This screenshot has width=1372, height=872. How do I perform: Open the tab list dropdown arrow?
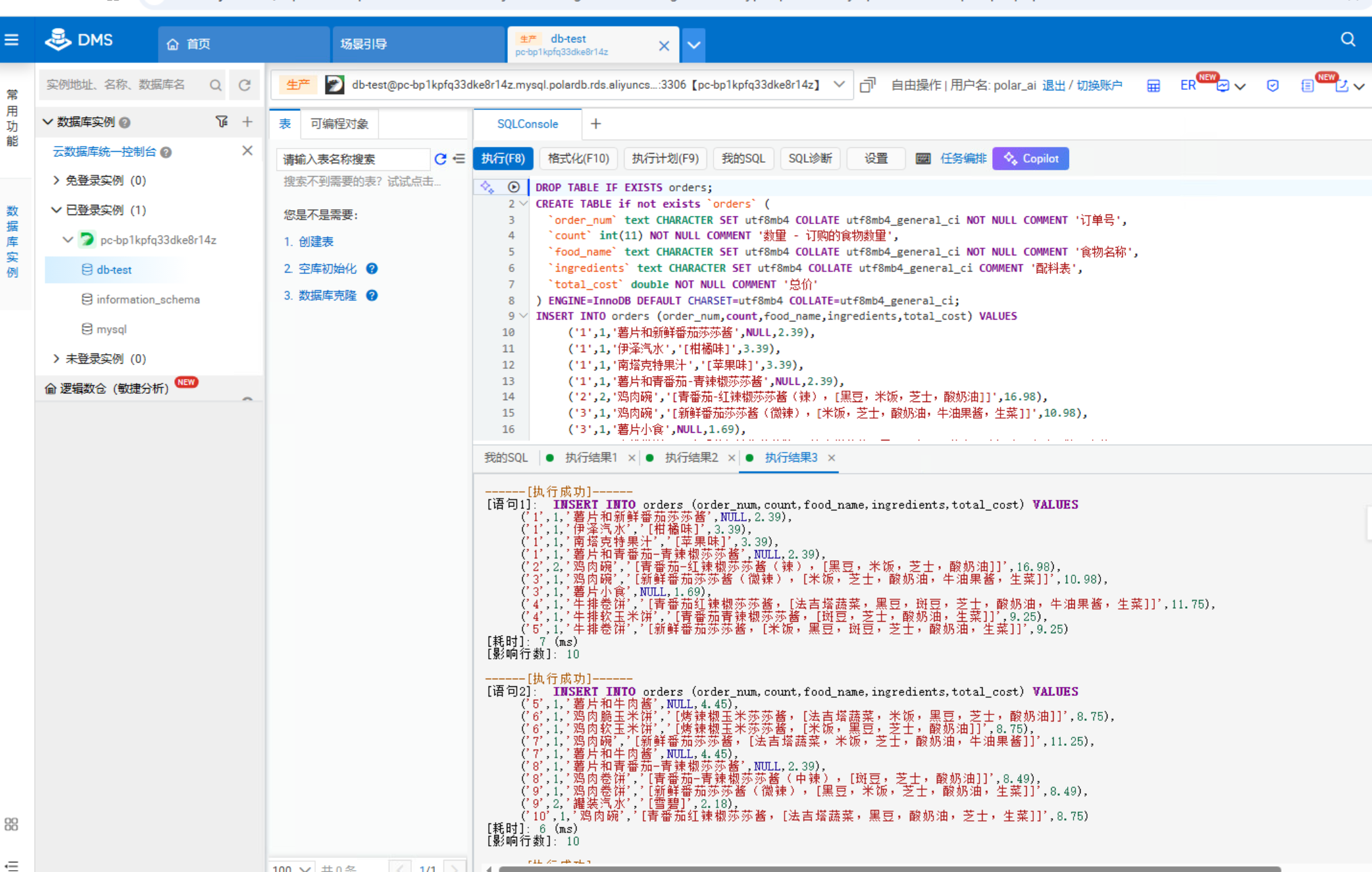pos(694,45)
